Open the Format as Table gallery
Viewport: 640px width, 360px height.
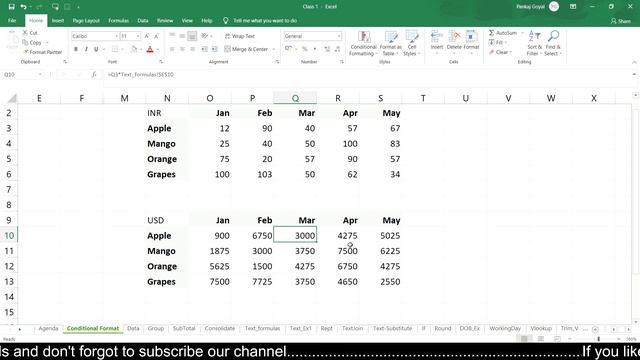(x=390, y=43)
